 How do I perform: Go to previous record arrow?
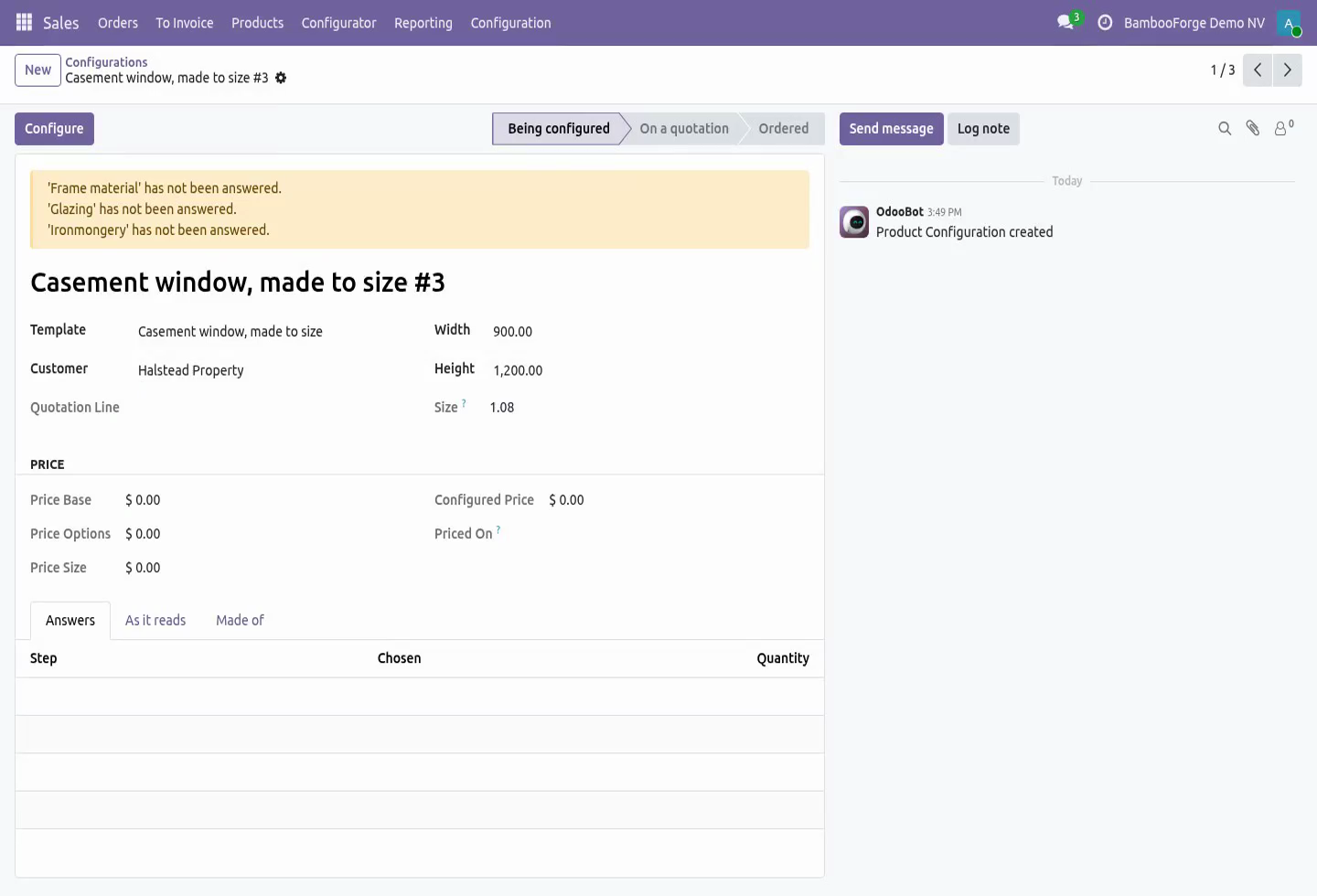point(1258,70)
